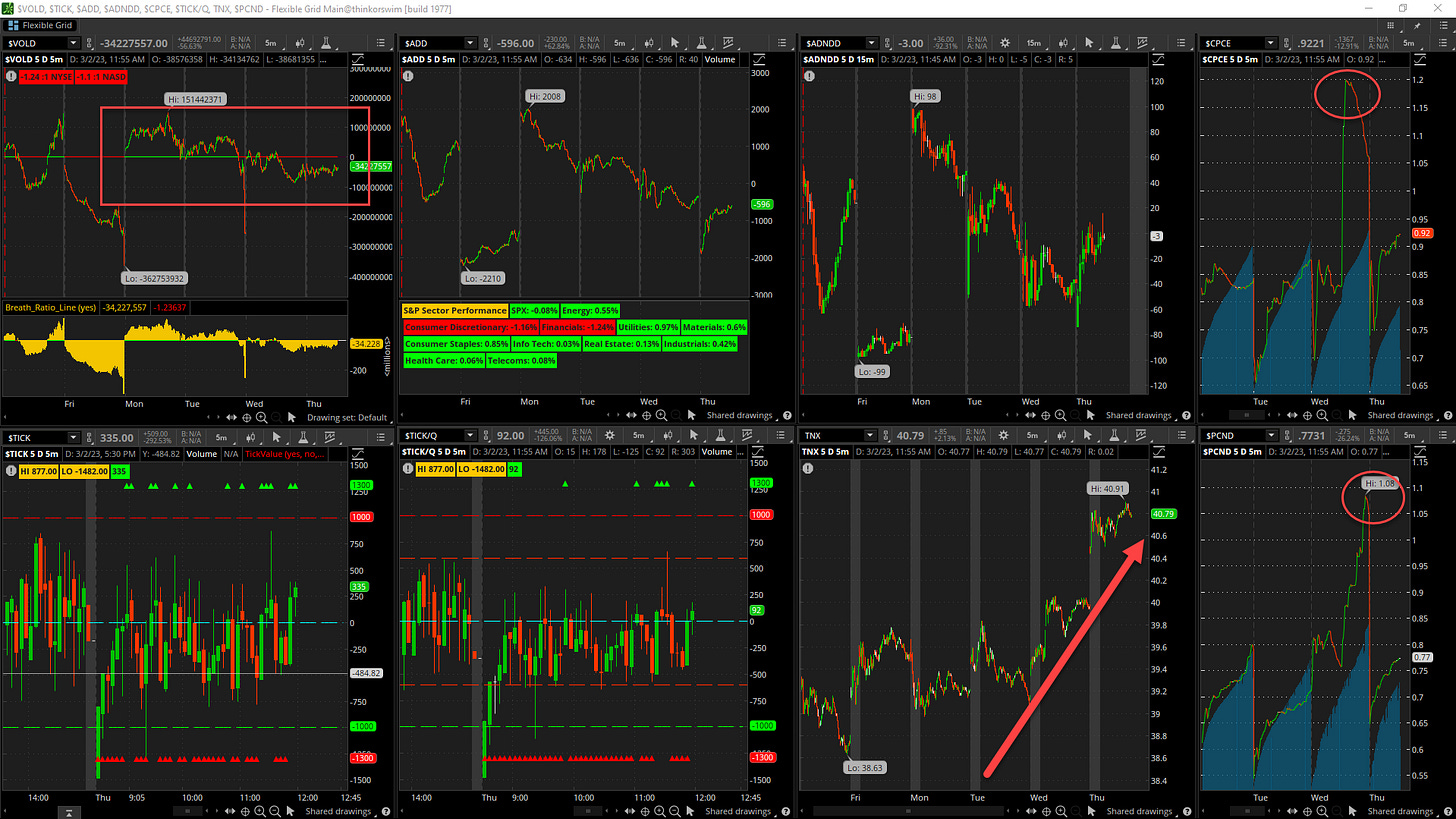Toggle the pin icon in the top-right toolbar

(1417, 25)
